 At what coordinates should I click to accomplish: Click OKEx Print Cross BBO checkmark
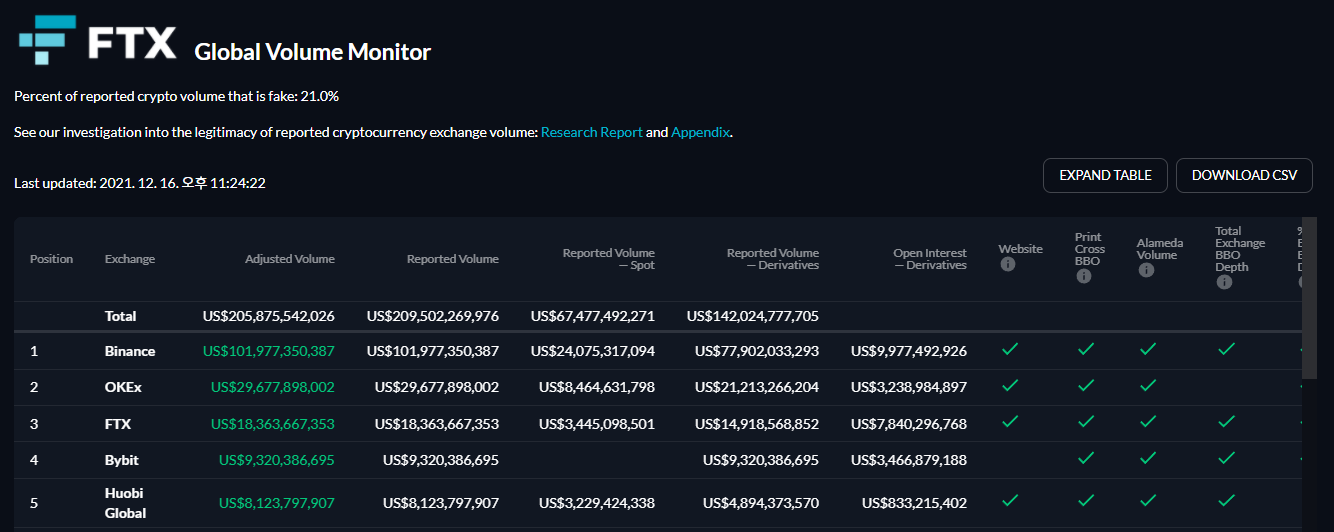[x=1086, y=385]
